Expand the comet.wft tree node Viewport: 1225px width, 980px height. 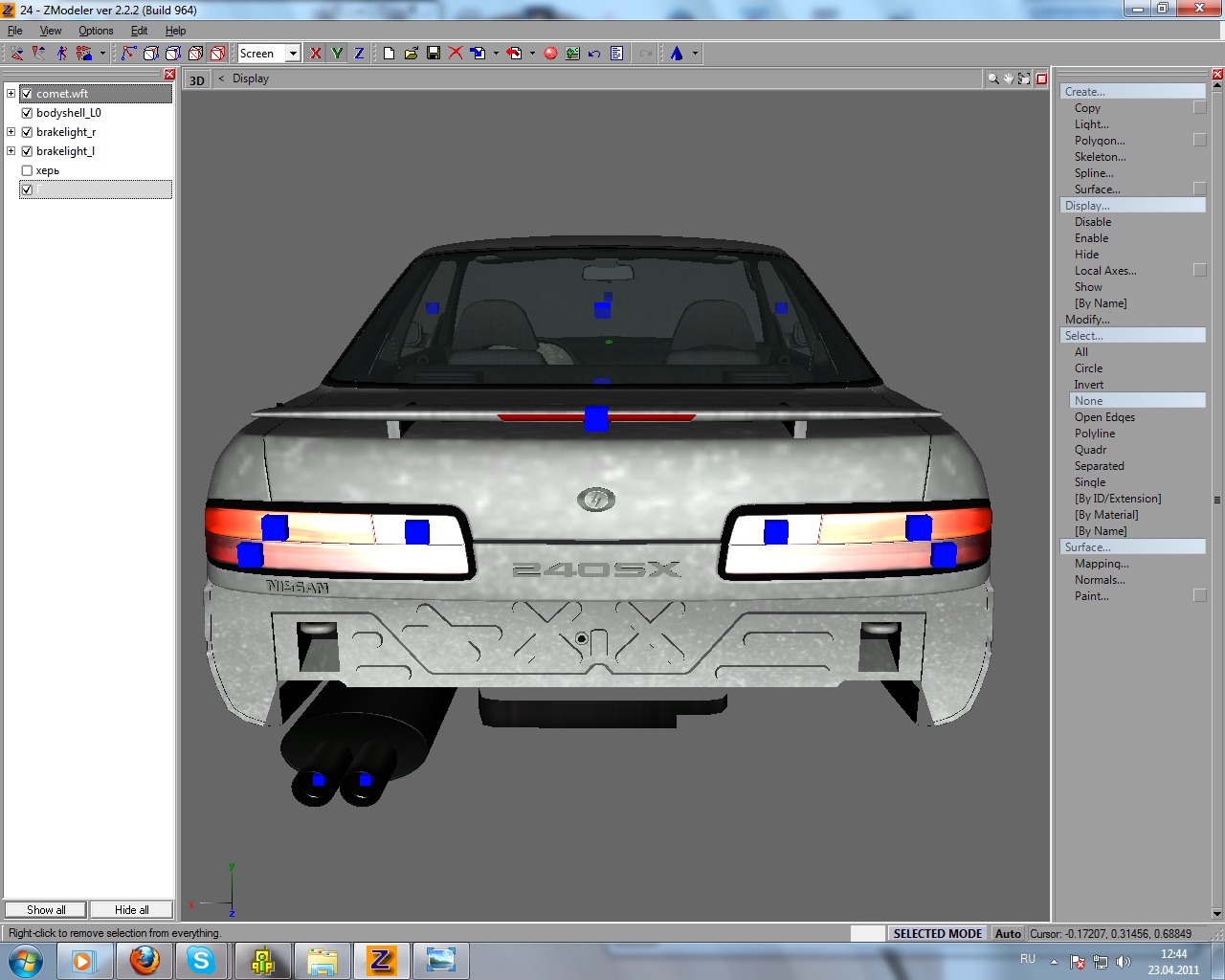coord(11,94)
